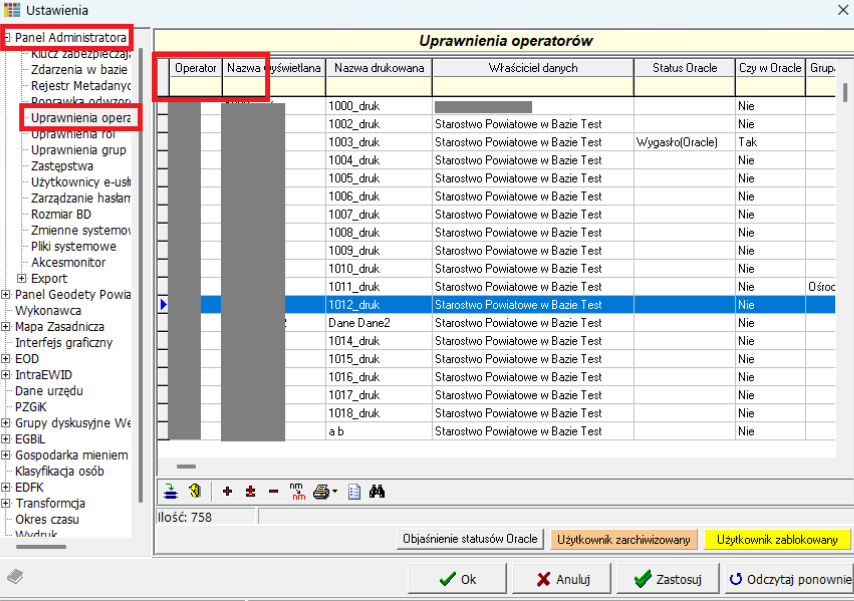Screen dimensions: 854x601
Task: Expand the EGBiL tree node
Action: click(x=7, y=439)
